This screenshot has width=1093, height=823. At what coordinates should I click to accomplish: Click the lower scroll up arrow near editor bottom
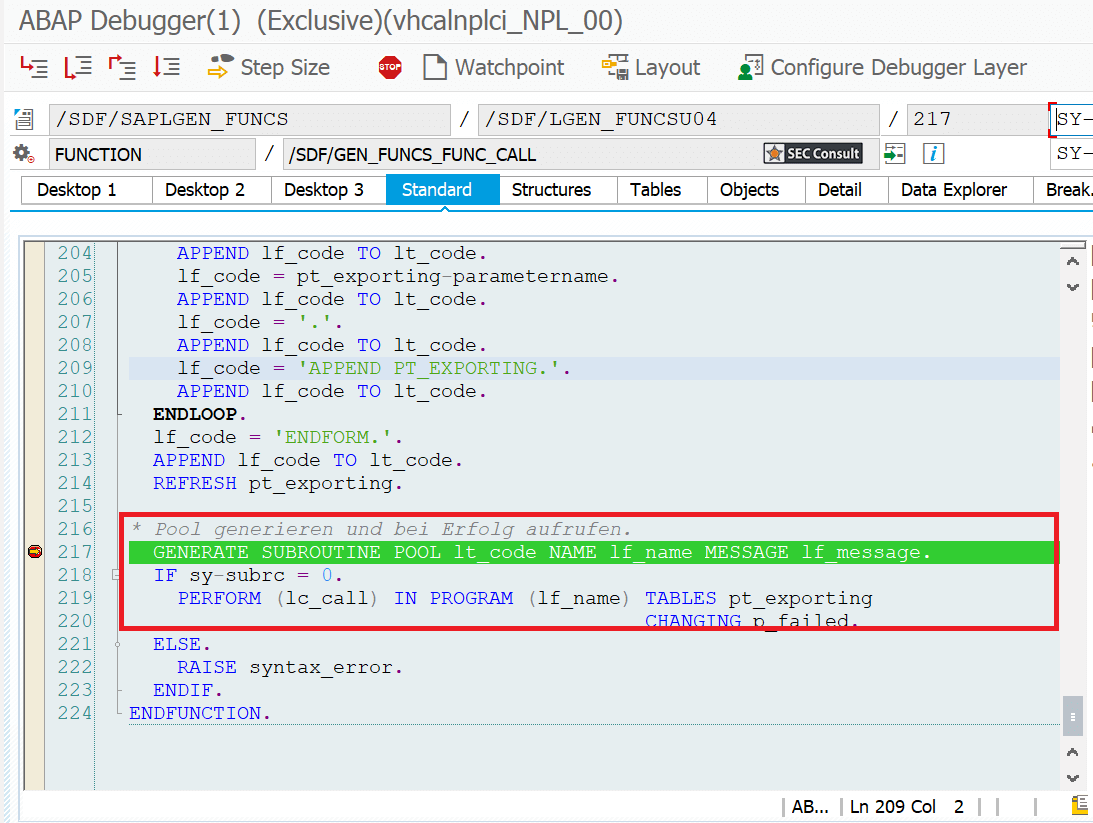[1073, 753]
